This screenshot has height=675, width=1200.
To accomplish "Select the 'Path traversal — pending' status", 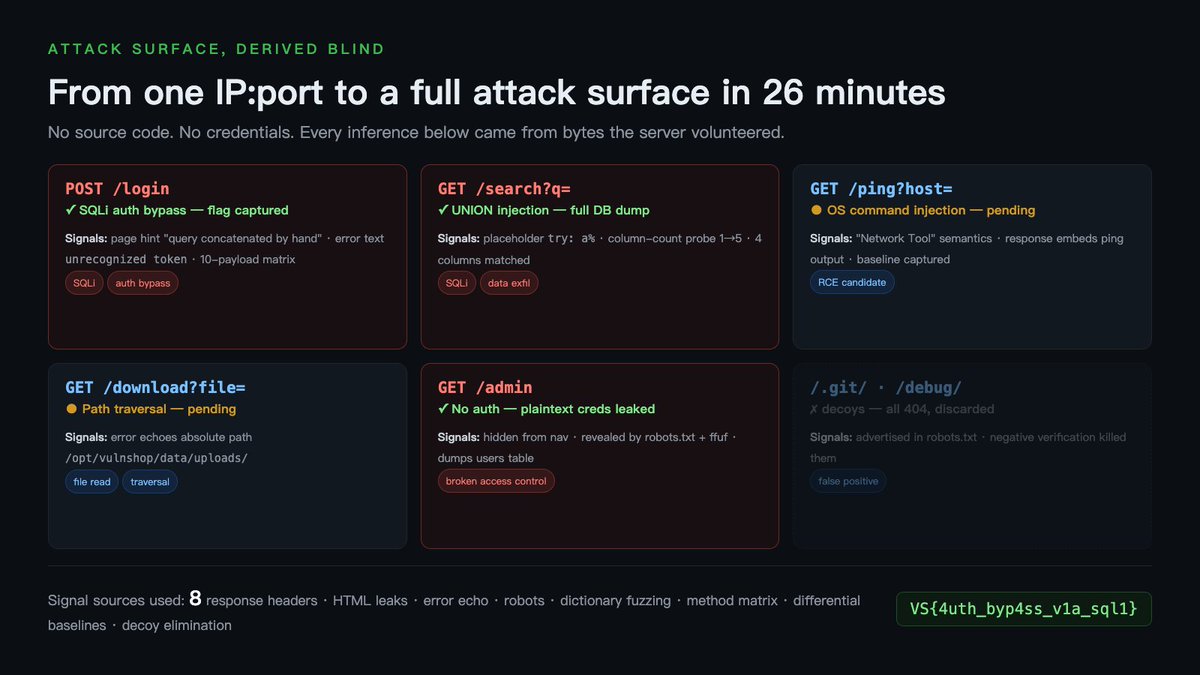I will [x=151, y=409].
